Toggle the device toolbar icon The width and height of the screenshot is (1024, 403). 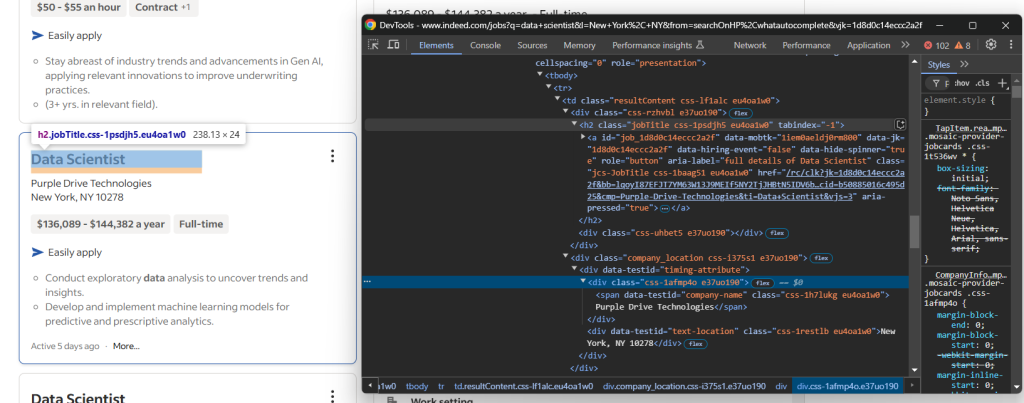point(393,45)
